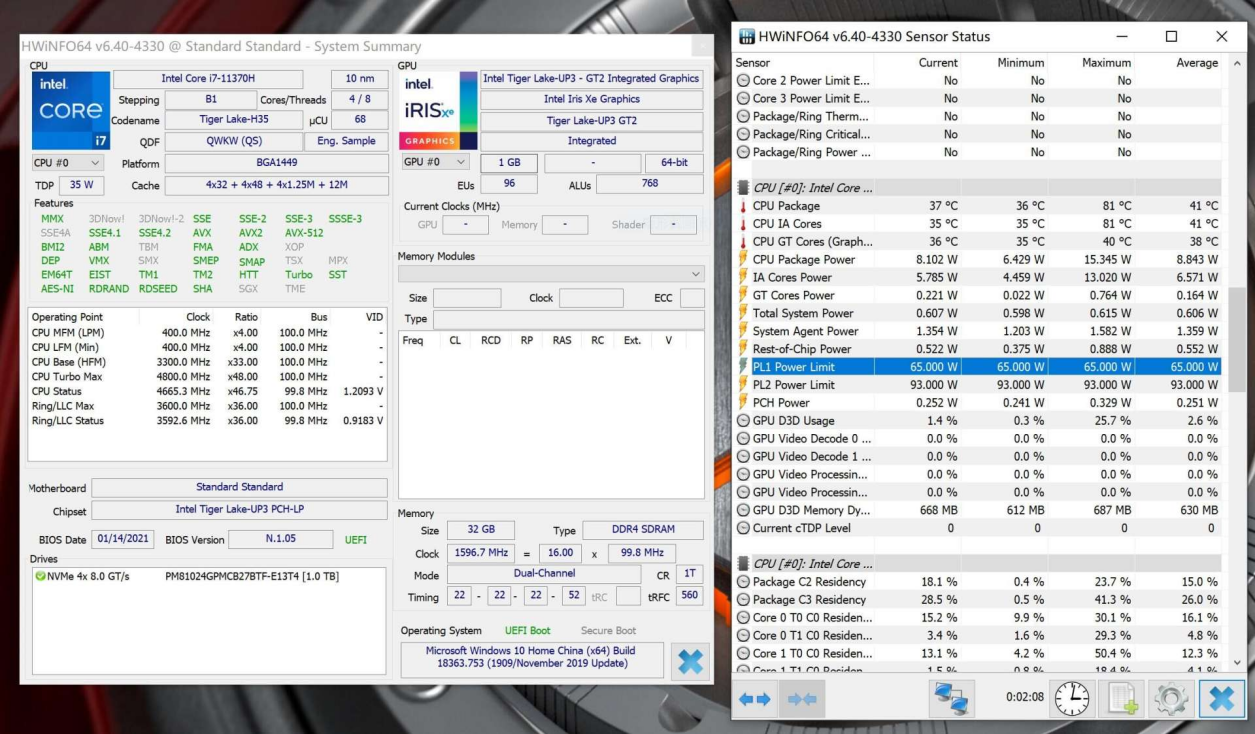1255x734 pixels.
Task: Open the CPU #0 selector dropdown
Action: tap(68, 162)
